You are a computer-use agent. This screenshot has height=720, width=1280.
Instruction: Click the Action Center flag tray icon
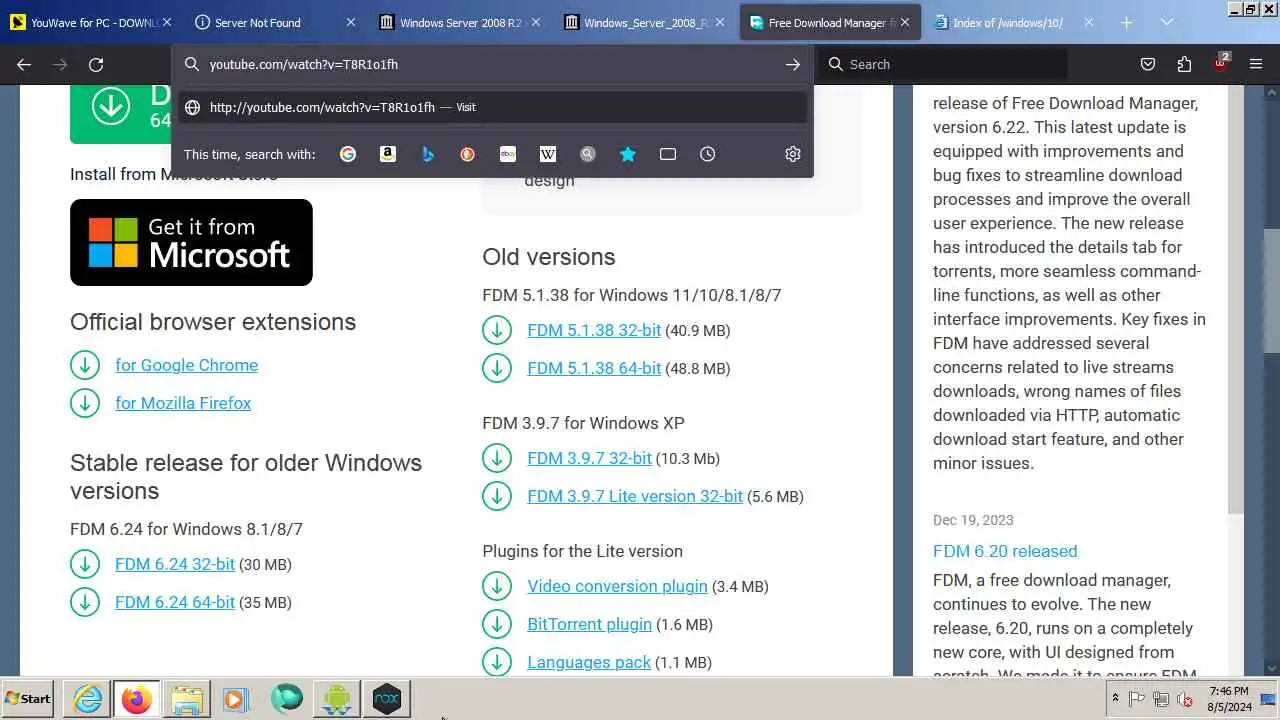1137,699
